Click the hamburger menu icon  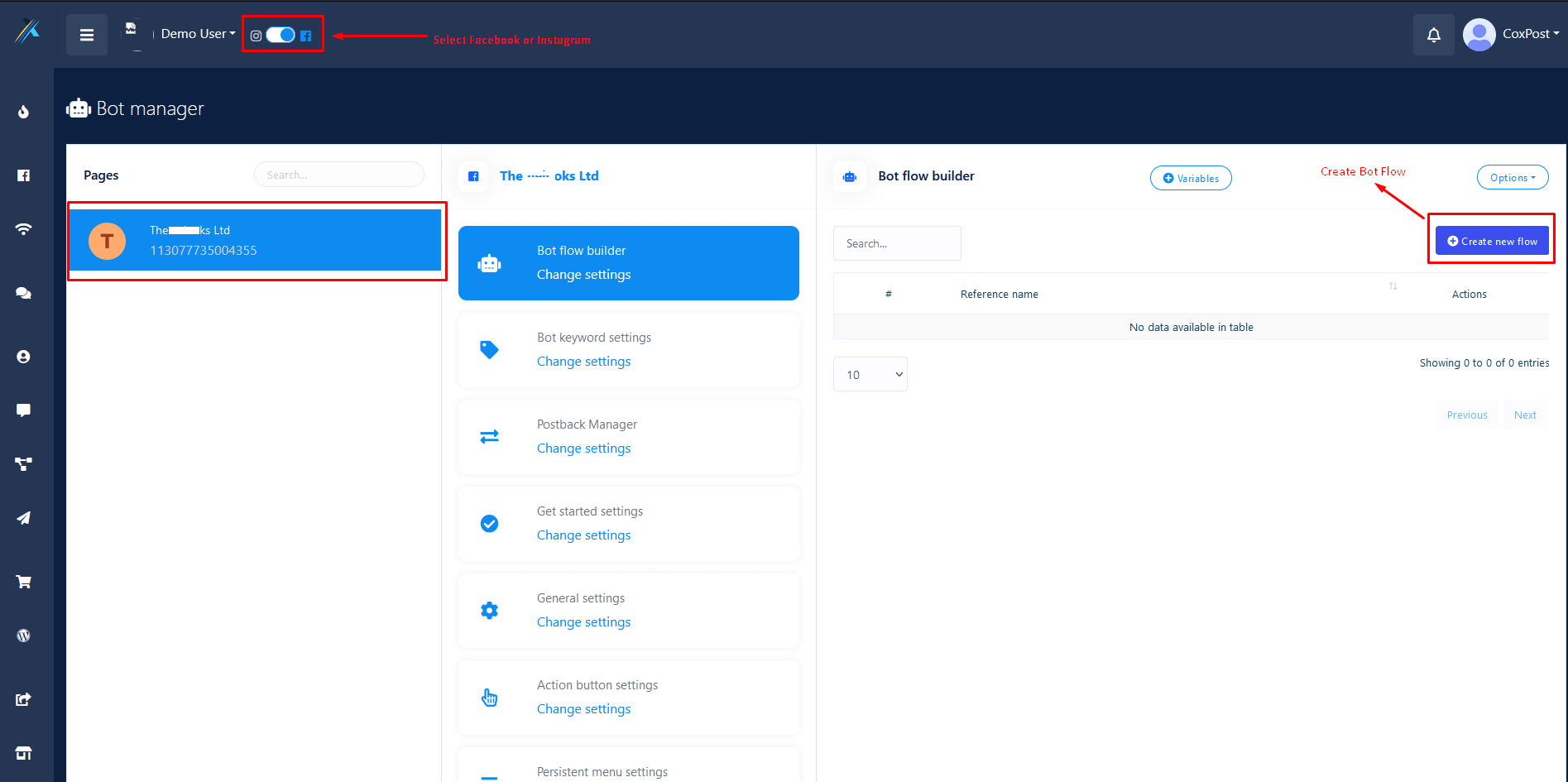(x=86, y=35)
